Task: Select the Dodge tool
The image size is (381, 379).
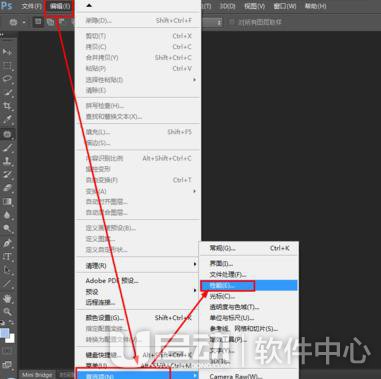Action: coord(7,229)
